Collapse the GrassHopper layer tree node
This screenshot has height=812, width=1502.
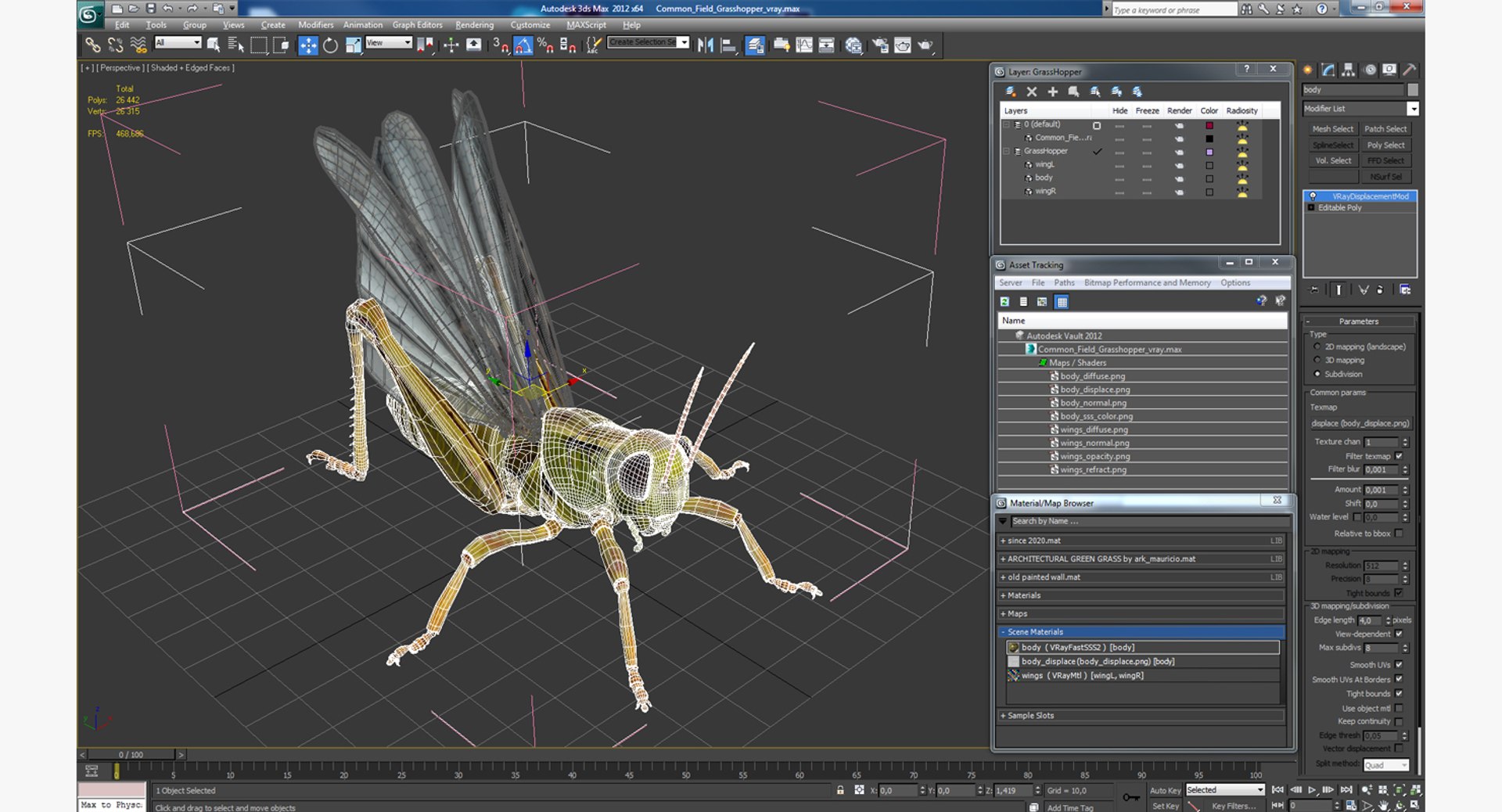click(x=1007, y=151)
